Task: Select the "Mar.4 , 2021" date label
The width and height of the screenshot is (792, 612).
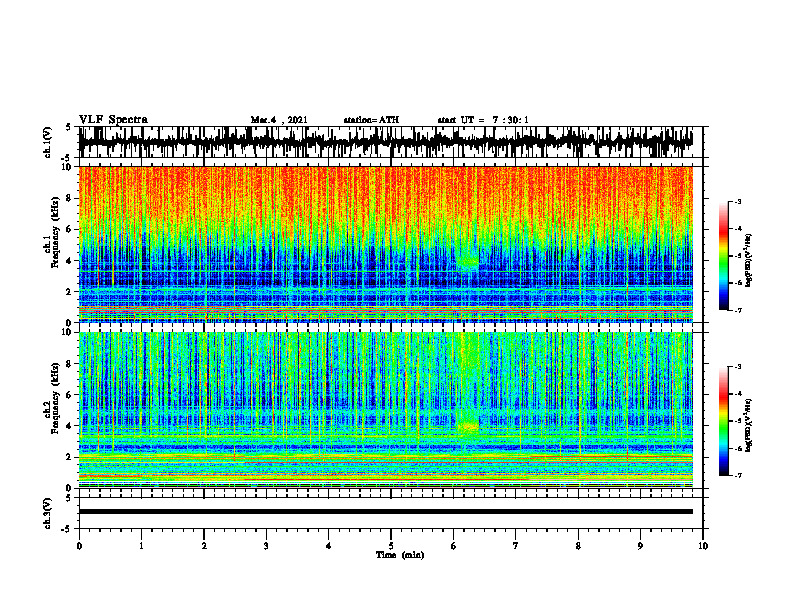Action: [279, 120]
